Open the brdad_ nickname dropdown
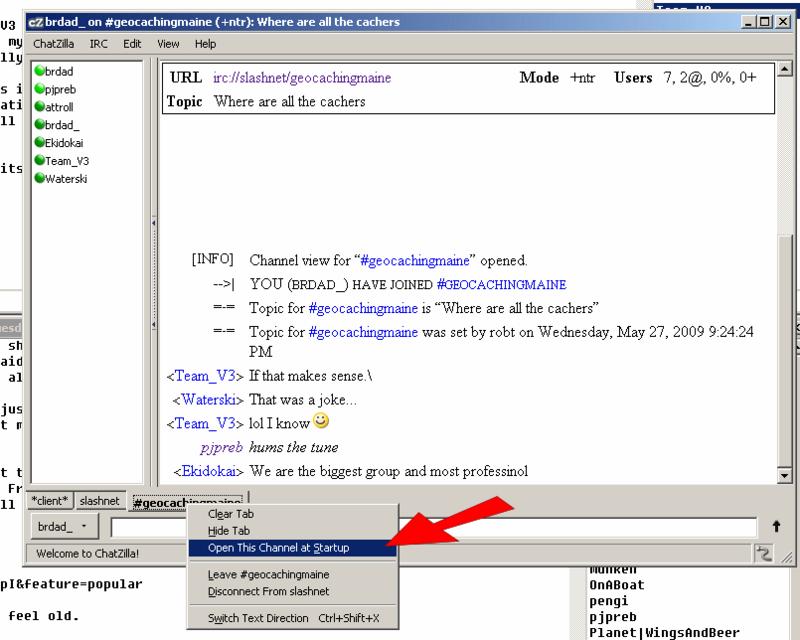The height and width of the screenshot is (640, 800). click(x=62, y=526)
